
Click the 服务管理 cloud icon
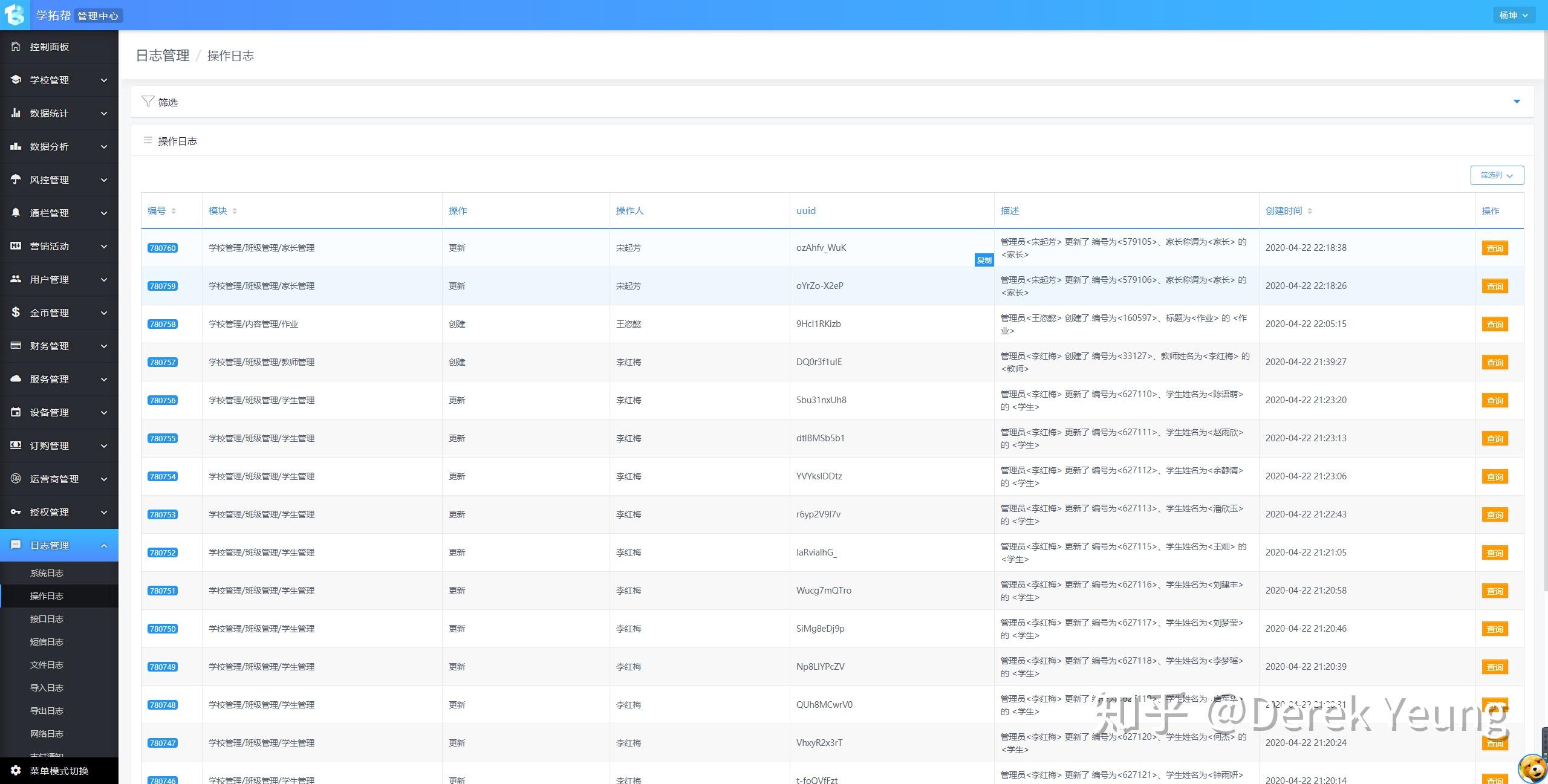click(16, 379)
